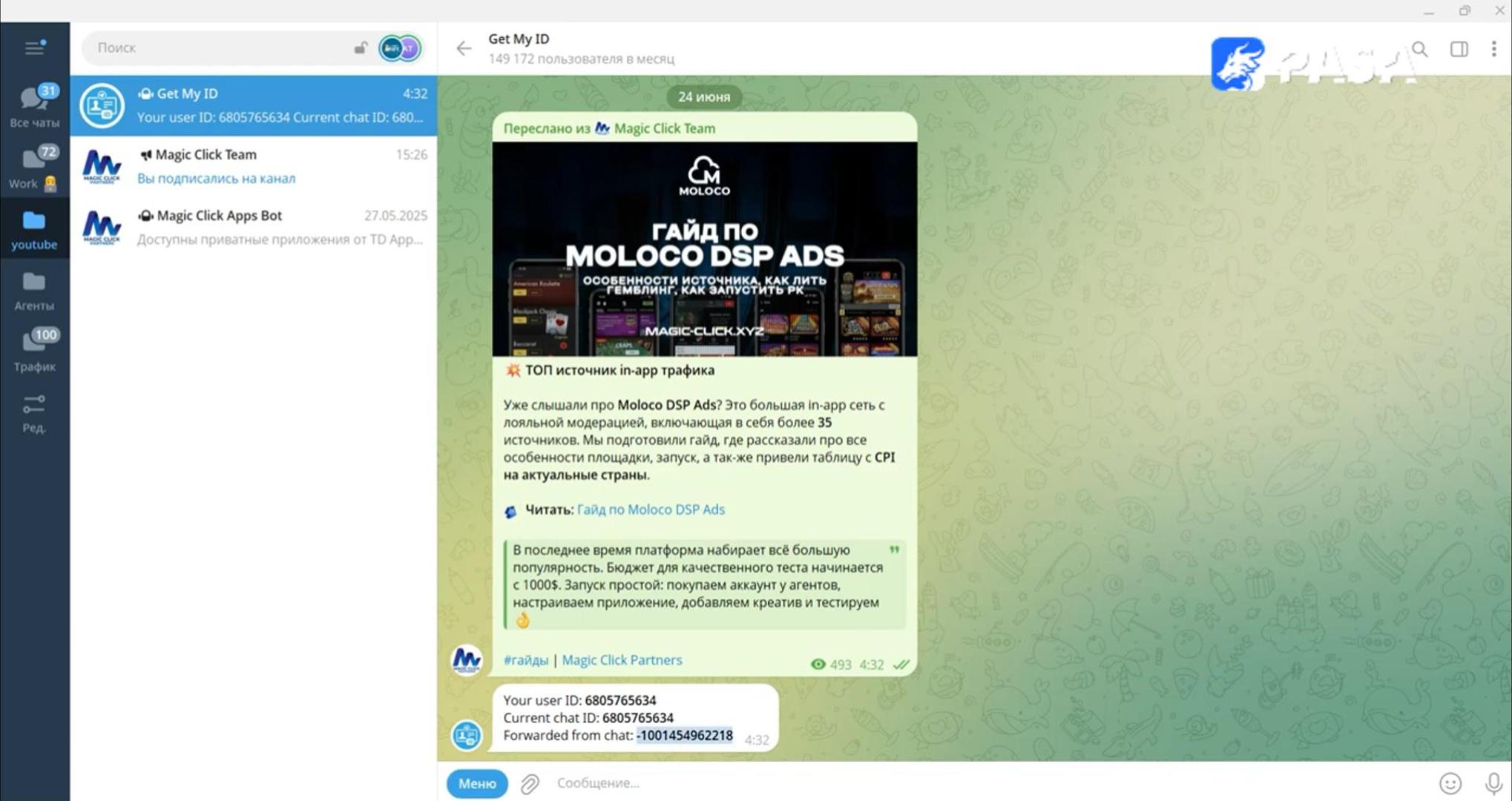Click the quoted text block about platform
This screenshot has width=1512, height=801.
(x=704, y=585)
